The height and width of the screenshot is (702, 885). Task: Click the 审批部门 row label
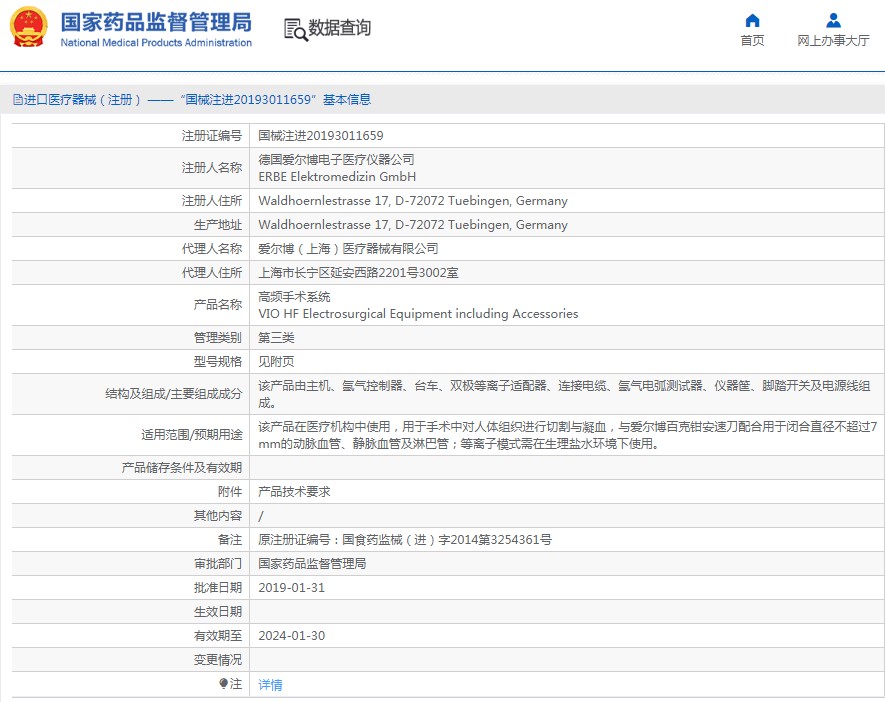click(218, 564)
